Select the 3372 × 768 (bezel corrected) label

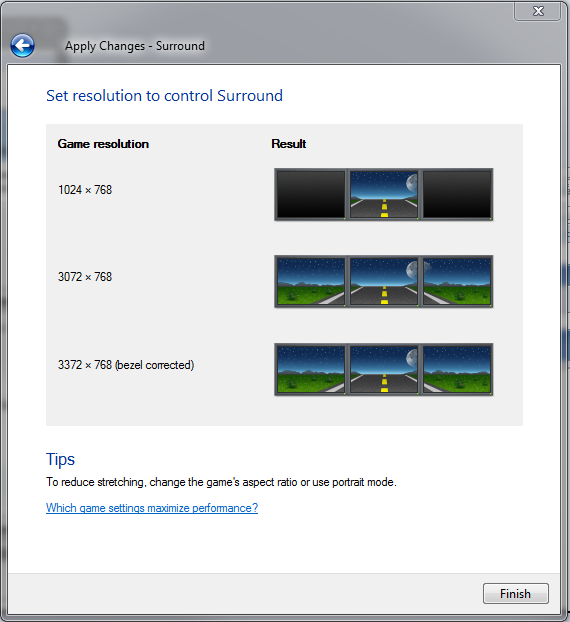[x=126, y=365]
